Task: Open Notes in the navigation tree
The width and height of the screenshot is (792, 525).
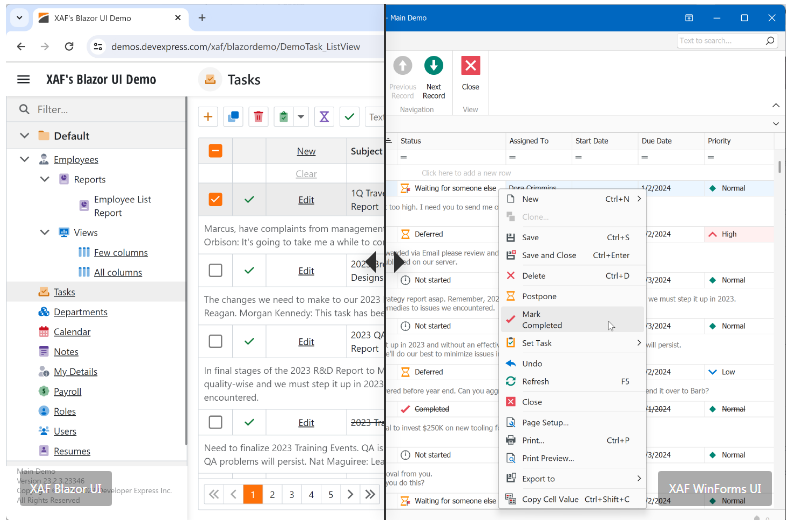Action: (x=66, y=352)
